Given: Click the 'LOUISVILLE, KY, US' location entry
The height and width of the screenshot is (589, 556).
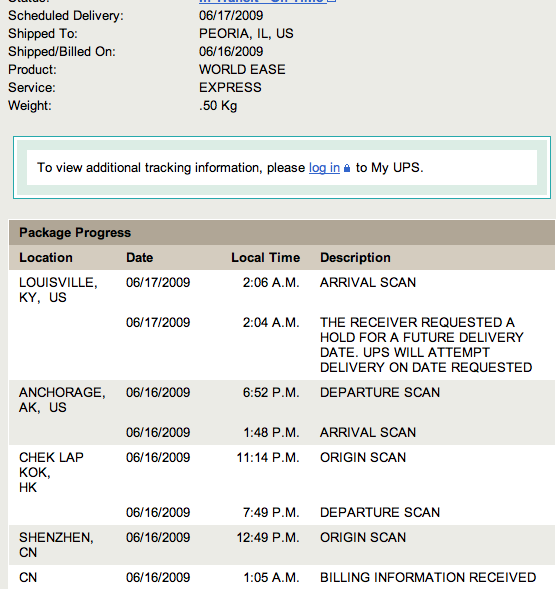Looking at the screenshot, I should 58,290.
